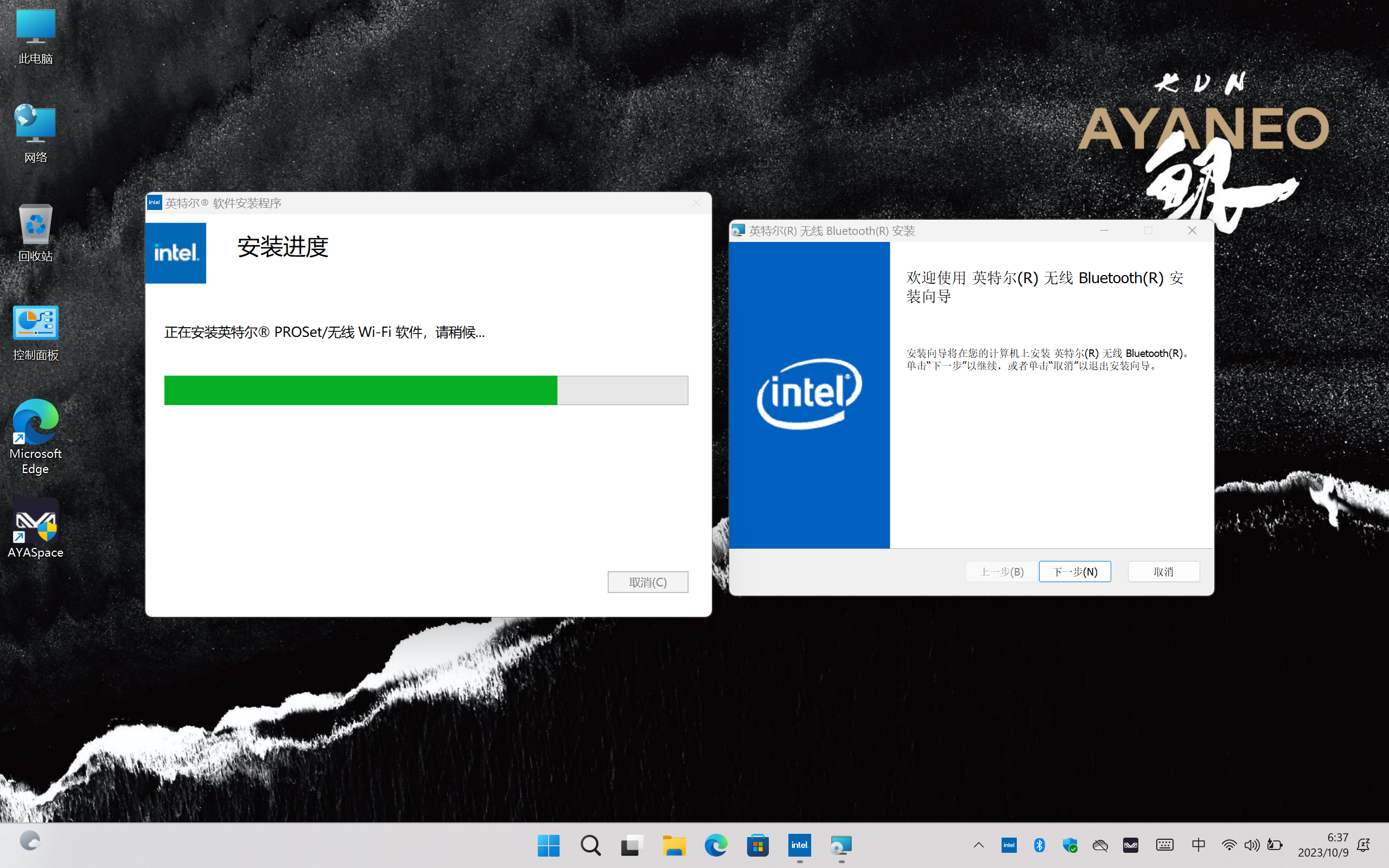Click the Bluetooth installer title bar icon

pos(738,231)
